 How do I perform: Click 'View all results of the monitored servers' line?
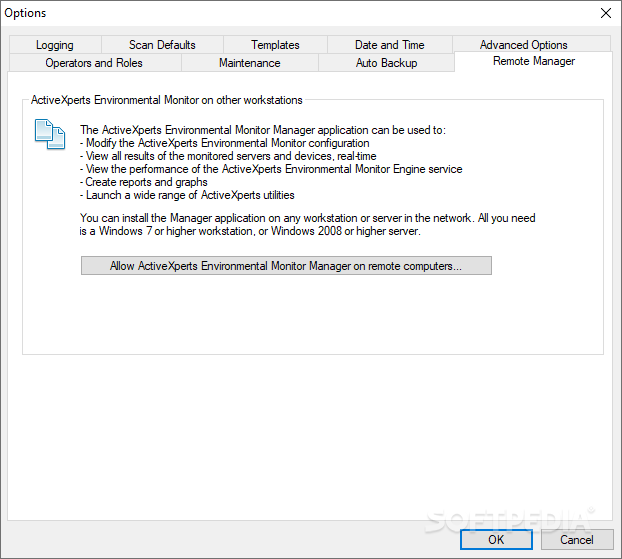228,156
